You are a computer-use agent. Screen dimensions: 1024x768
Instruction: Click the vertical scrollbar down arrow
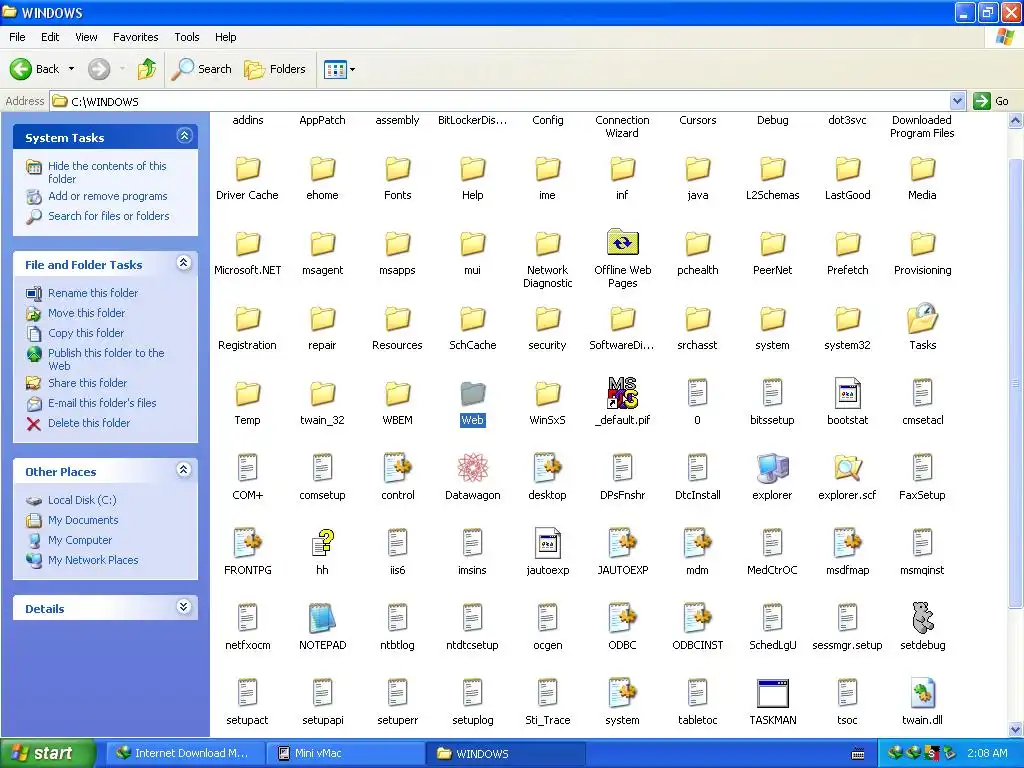[x=1016, y=729]
